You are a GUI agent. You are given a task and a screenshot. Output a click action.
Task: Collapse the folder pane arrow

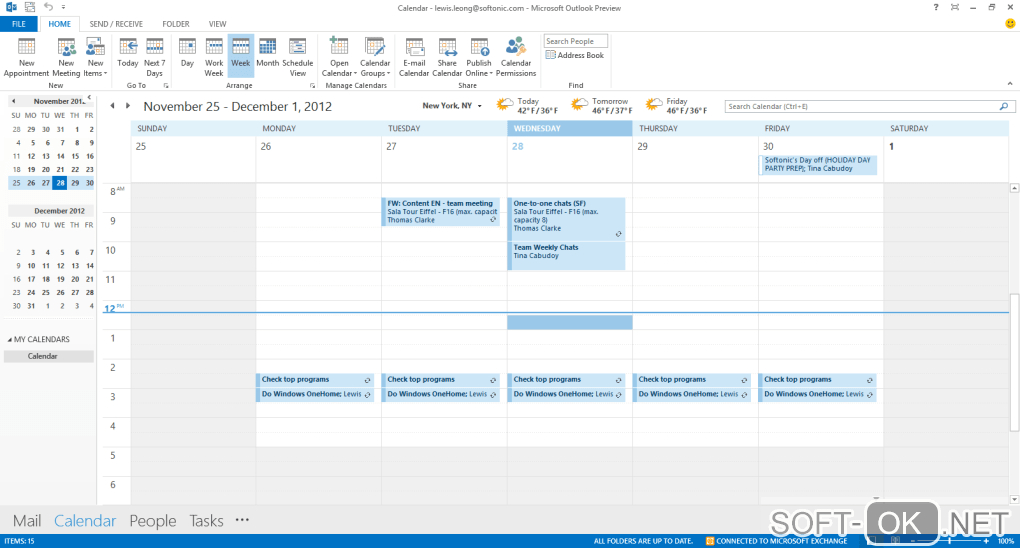(x=89, y=97)
